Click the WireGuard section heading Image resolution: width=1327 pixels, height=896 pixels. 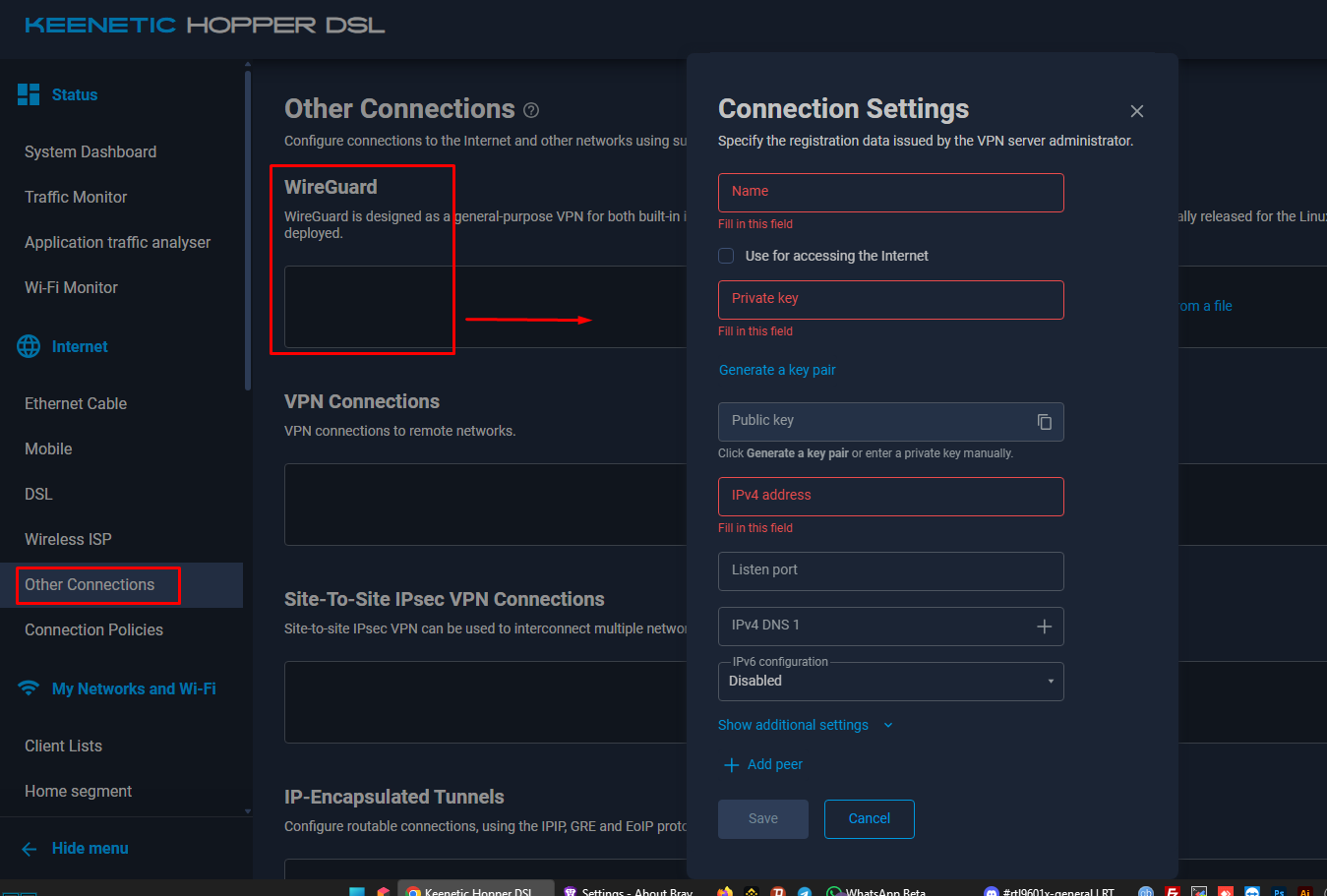331,187
